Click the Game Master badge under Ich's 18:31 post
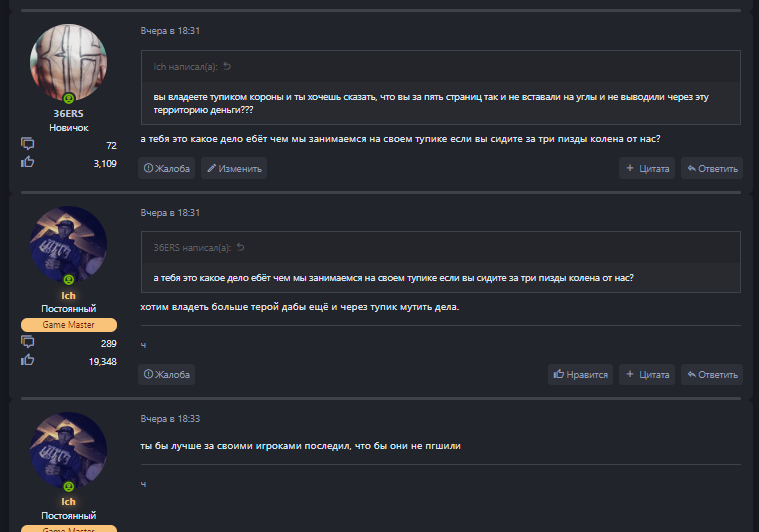 tap(69, 325)
